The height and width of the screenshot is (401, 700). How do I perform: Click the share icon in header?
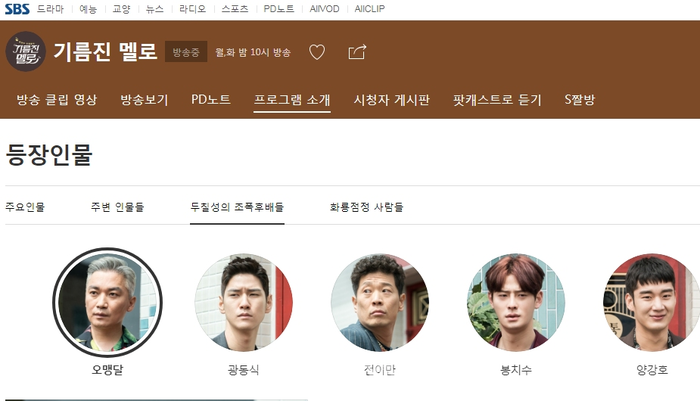click(357, 52)
